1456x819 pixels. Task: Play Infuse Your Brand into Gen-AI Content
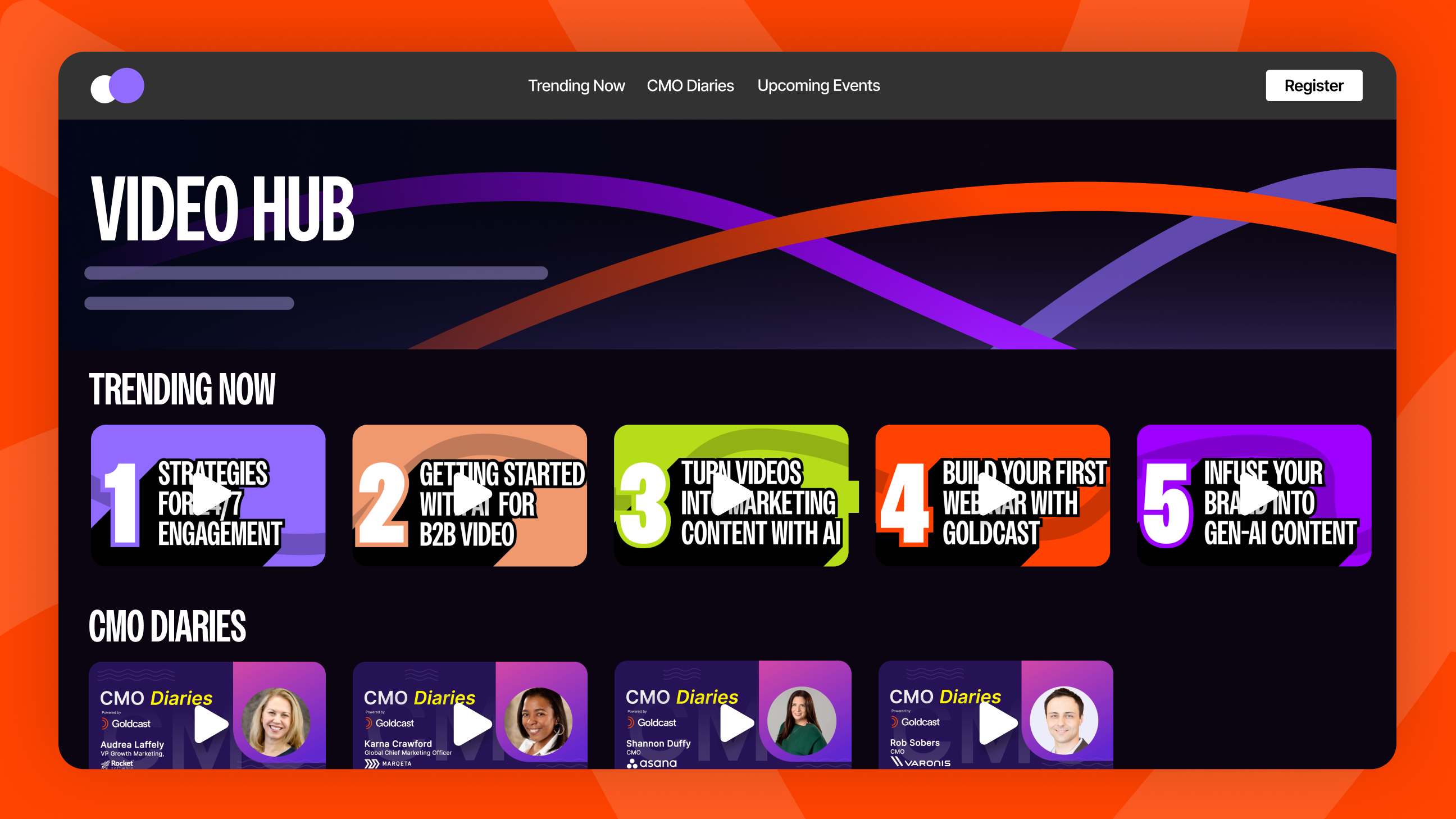point(1256,494)
